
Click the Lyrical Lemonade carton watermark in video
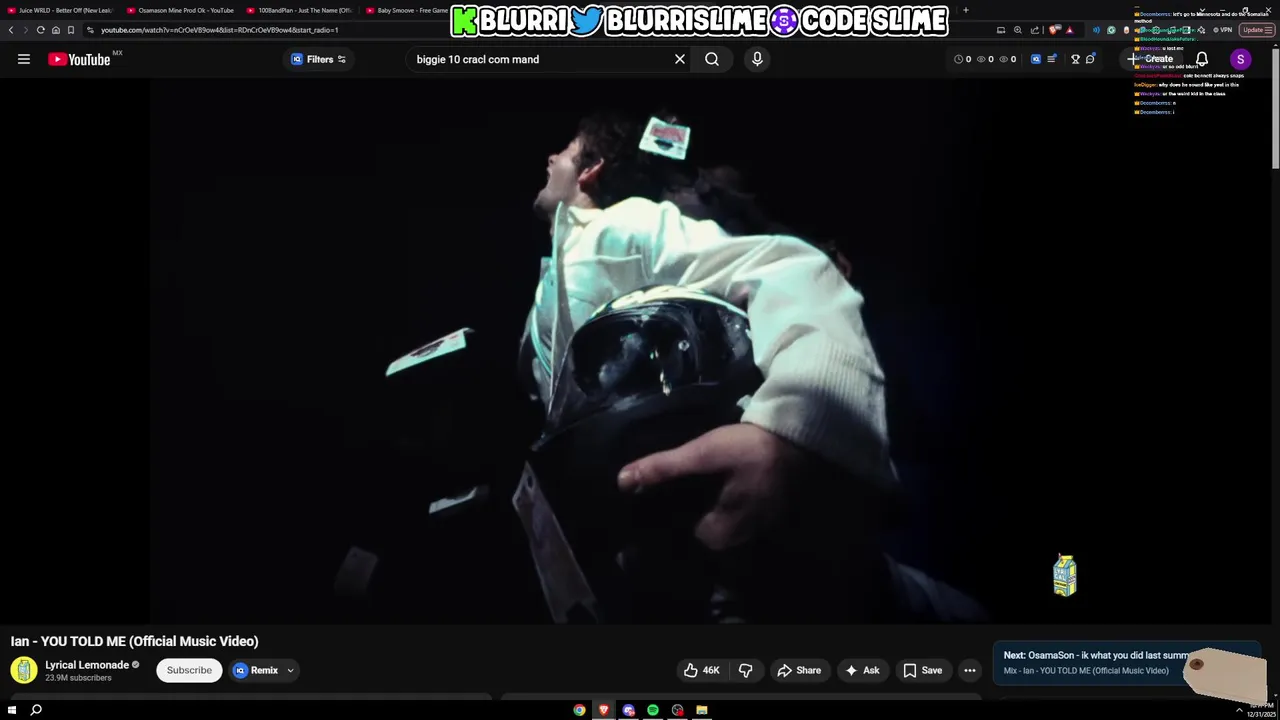tap(1065, 575)
